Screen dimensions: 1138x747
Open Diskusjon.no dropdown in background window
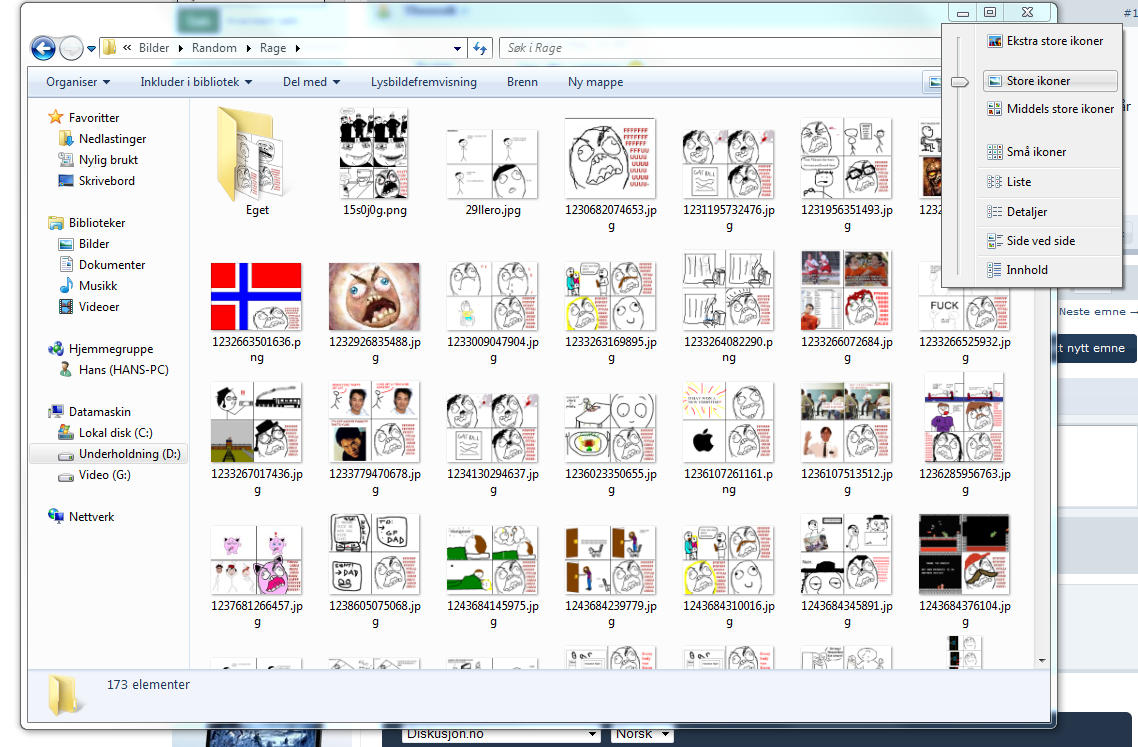click(x=502, y=734)
